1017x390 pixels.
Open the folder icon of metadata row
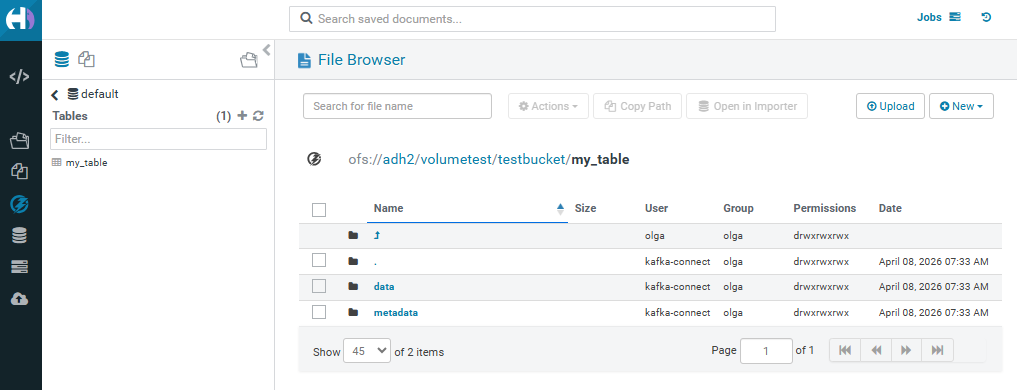[353, 313]
